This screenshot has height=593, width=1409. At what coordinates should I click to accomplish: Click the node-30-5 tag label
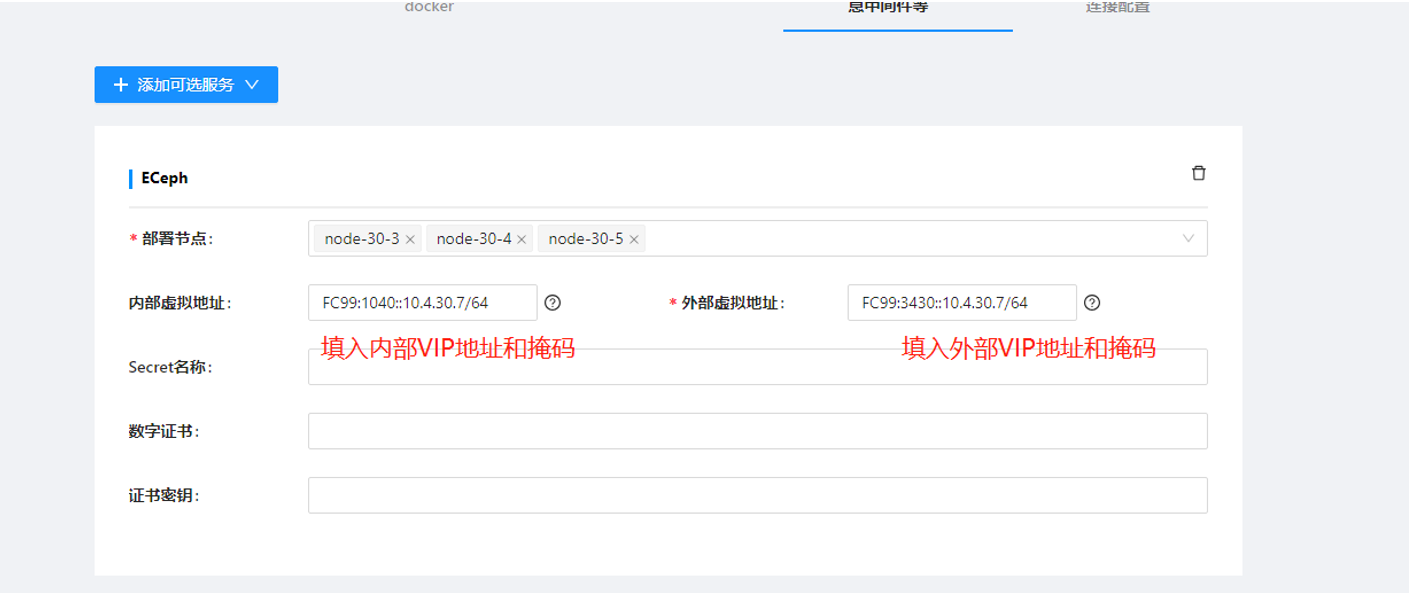(585, 239)
